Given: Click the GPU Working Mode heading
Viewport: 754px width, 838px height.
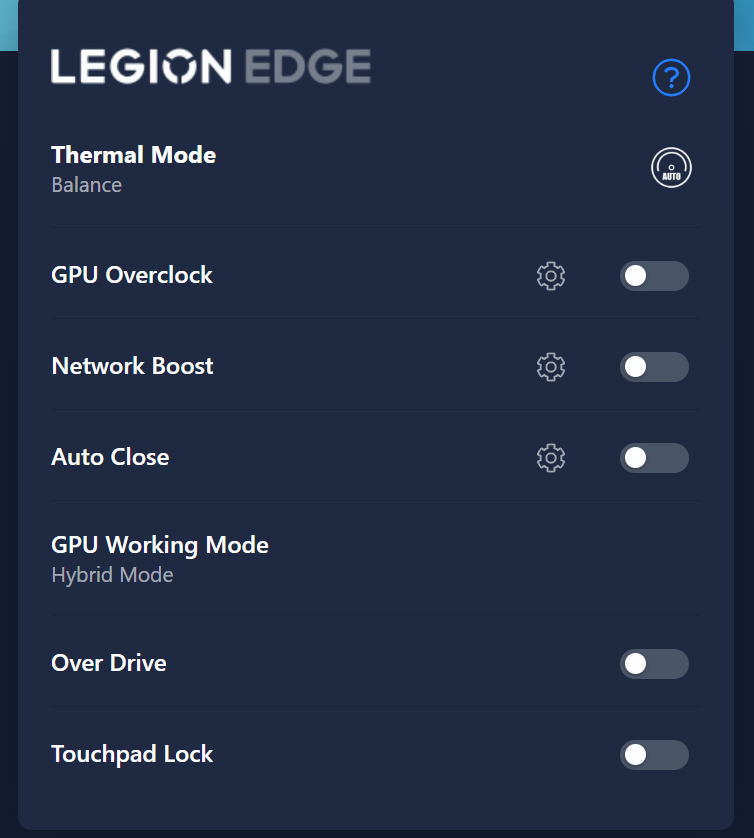Looking at the screenshot, I should [160, 545].
